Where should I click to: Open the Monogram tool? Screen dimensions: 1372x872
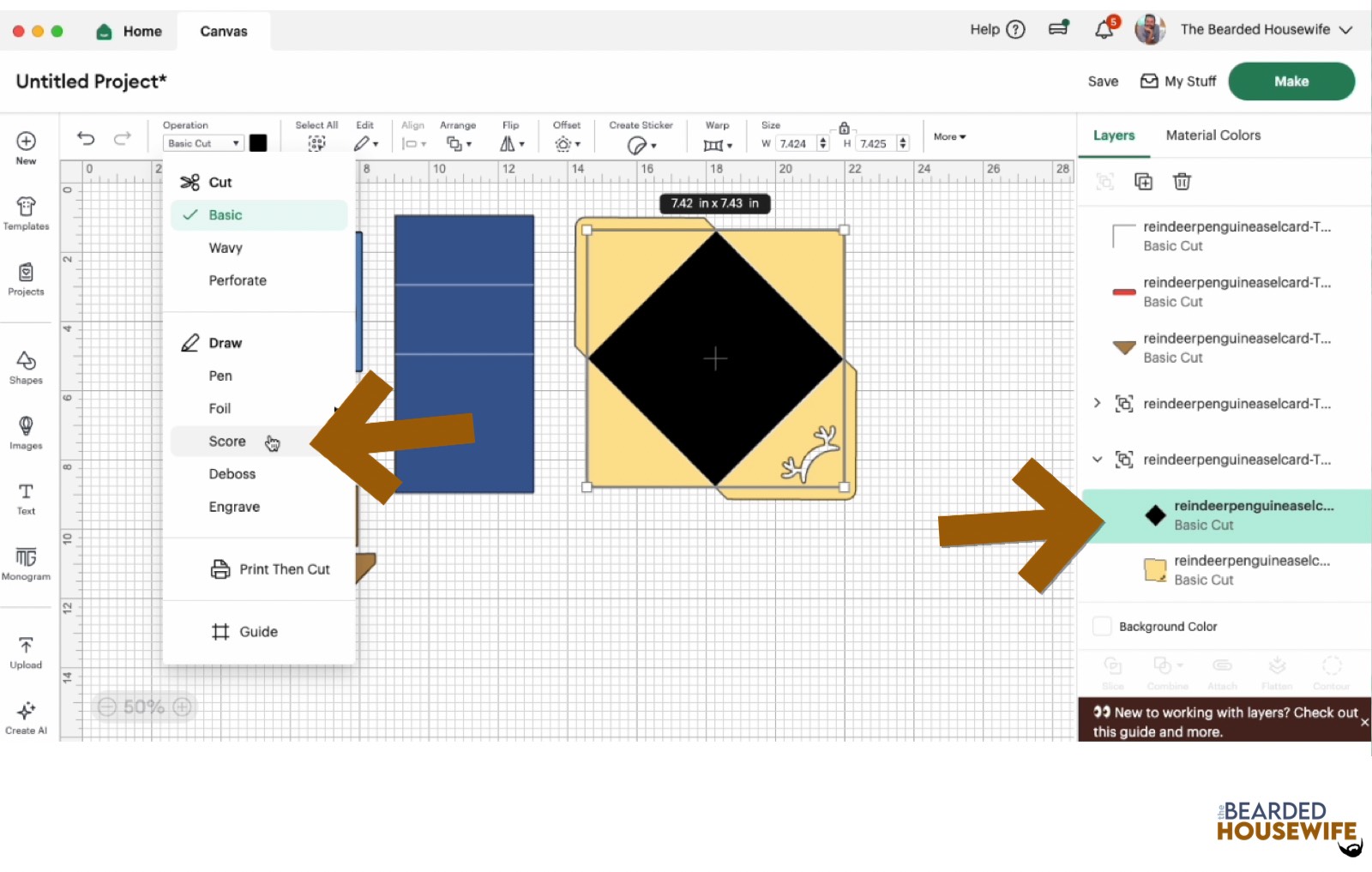tap(26, 563)
